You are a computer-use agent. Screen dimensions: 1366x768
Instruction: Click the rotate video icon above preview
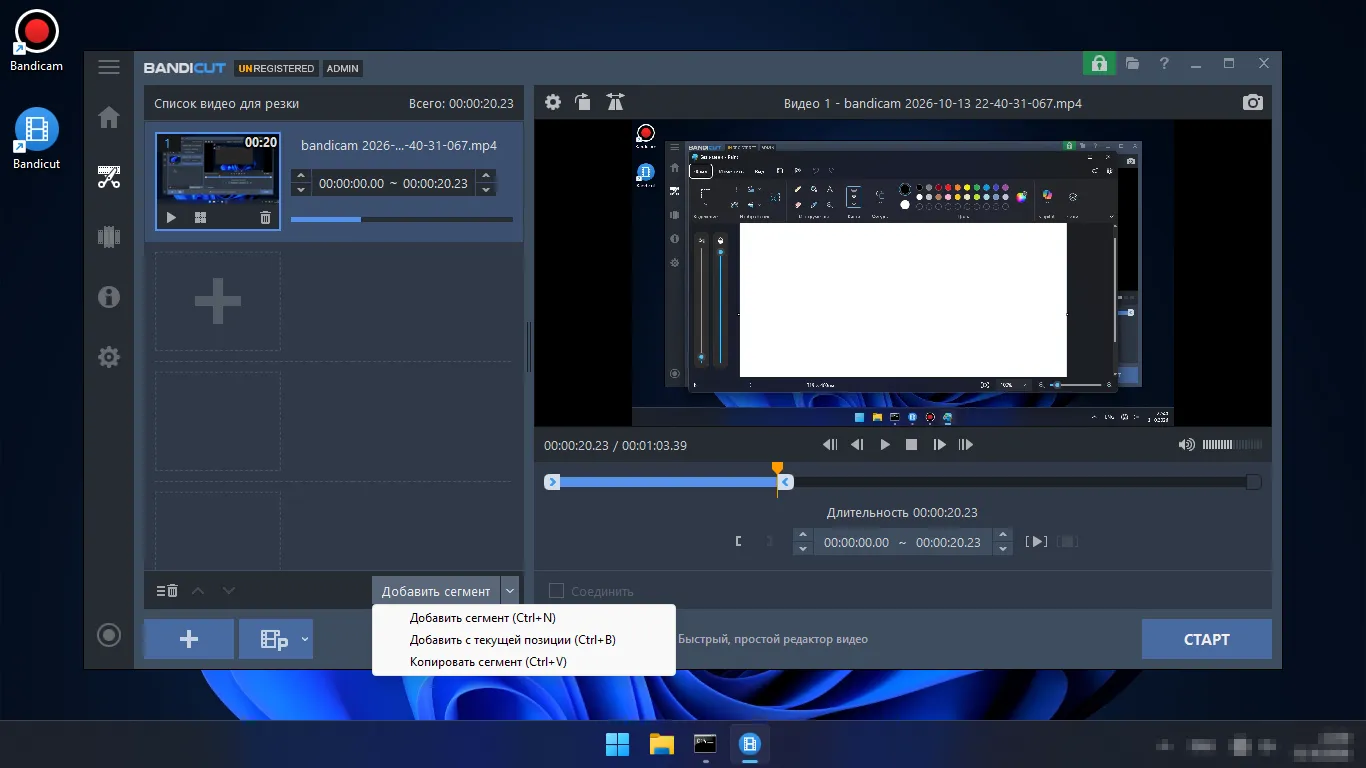click(583, 102)
